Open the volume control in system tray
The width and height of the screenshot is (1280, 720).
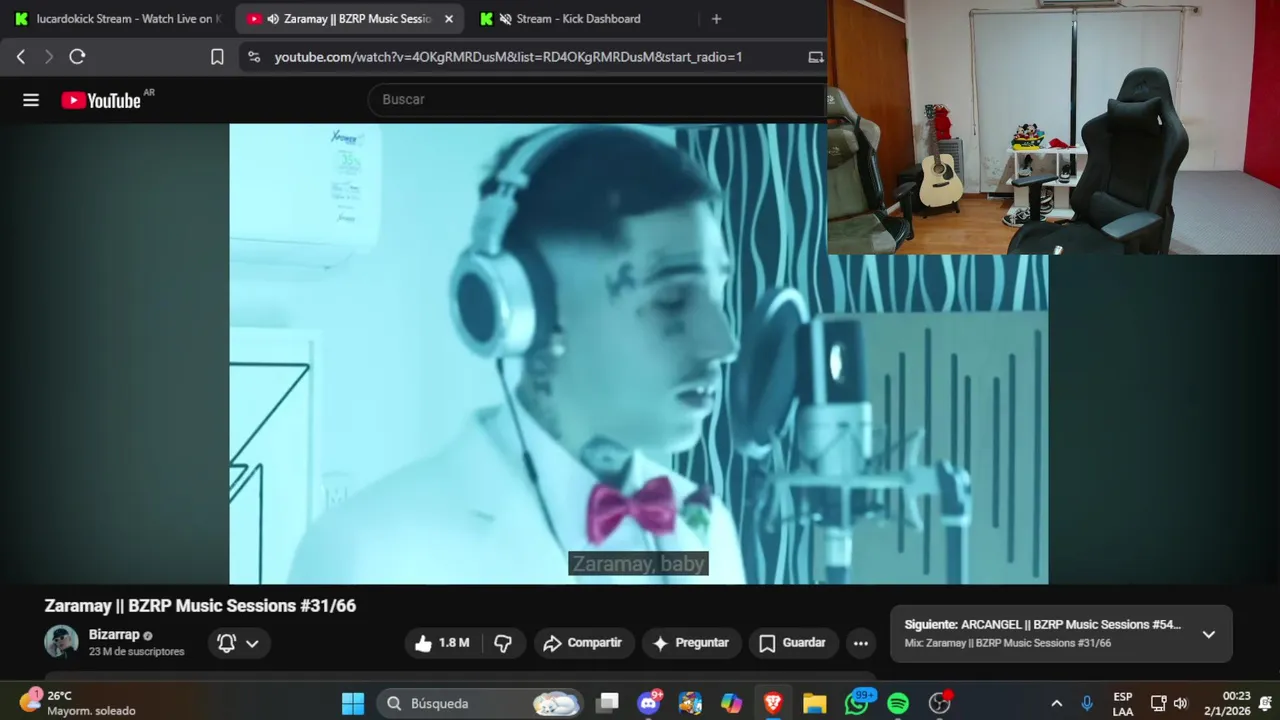tap(1180, 704)
